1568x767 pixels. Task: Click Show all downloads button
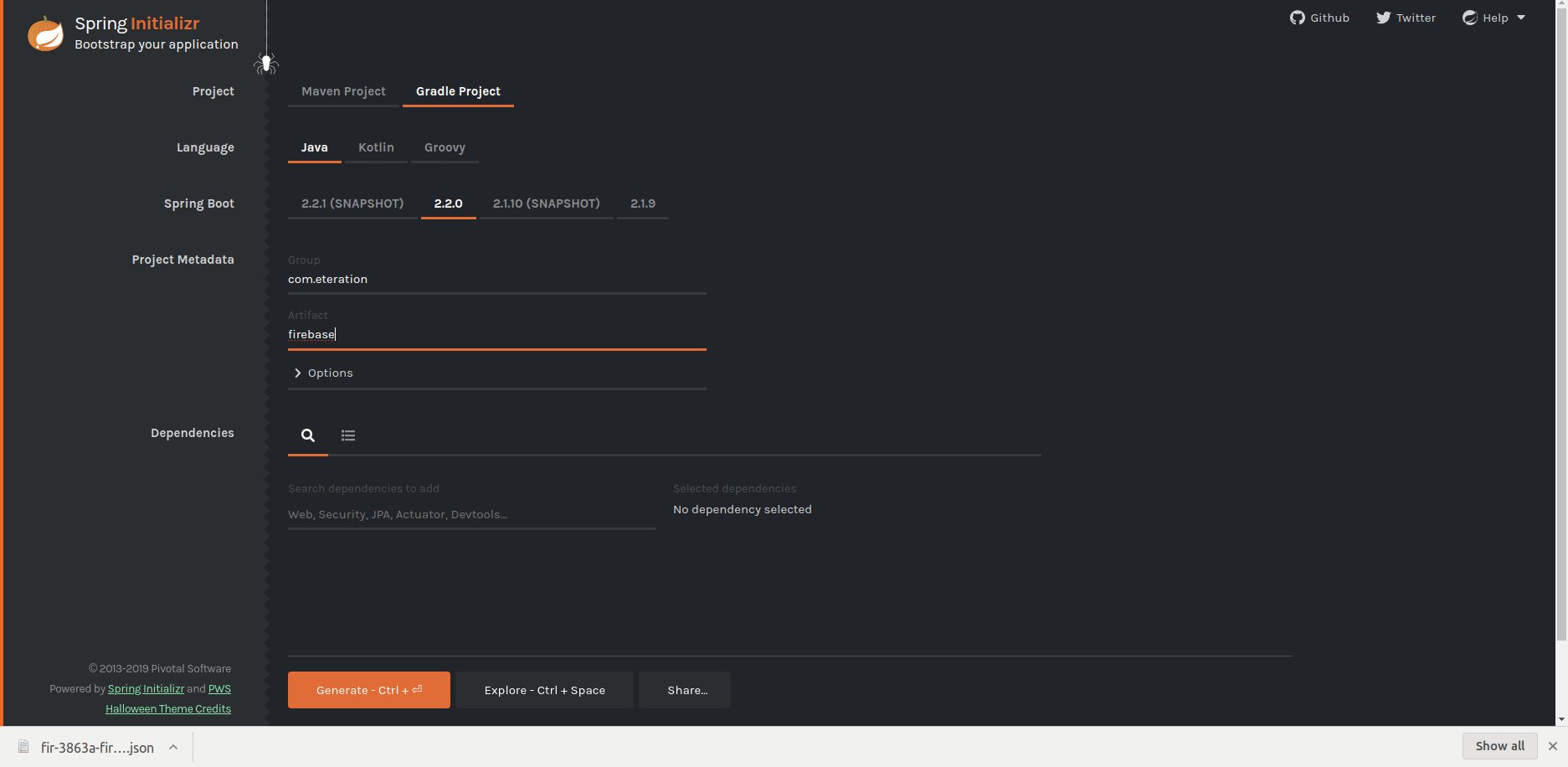1499,746
